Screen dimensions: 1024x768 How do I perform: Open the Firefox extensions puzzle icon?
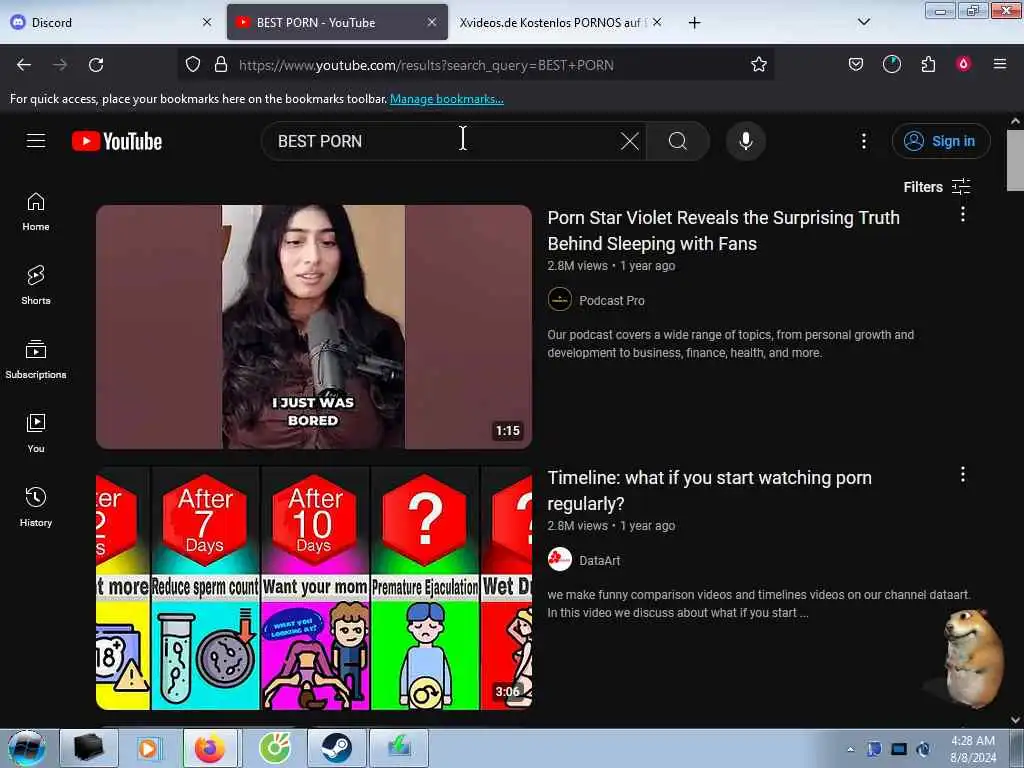928,65
